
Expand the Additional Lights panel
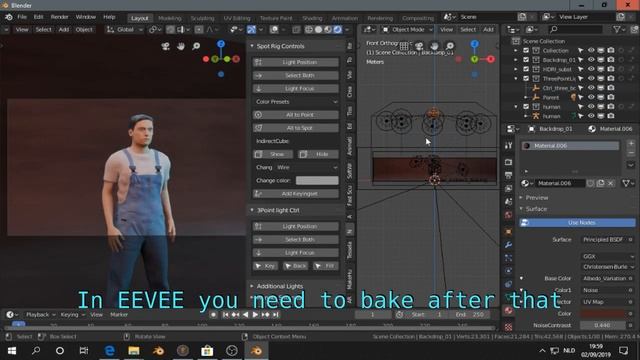tap(252, 286)
